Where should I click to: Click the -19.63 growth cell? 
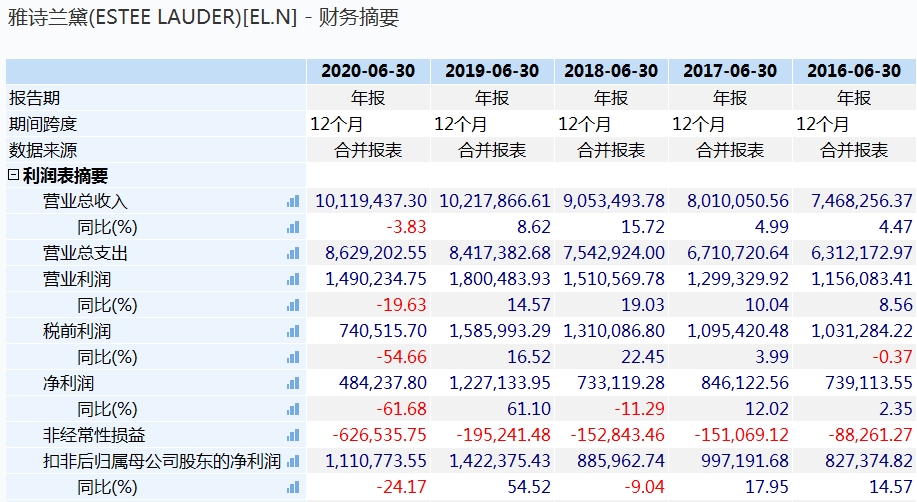tap(401, 305)
